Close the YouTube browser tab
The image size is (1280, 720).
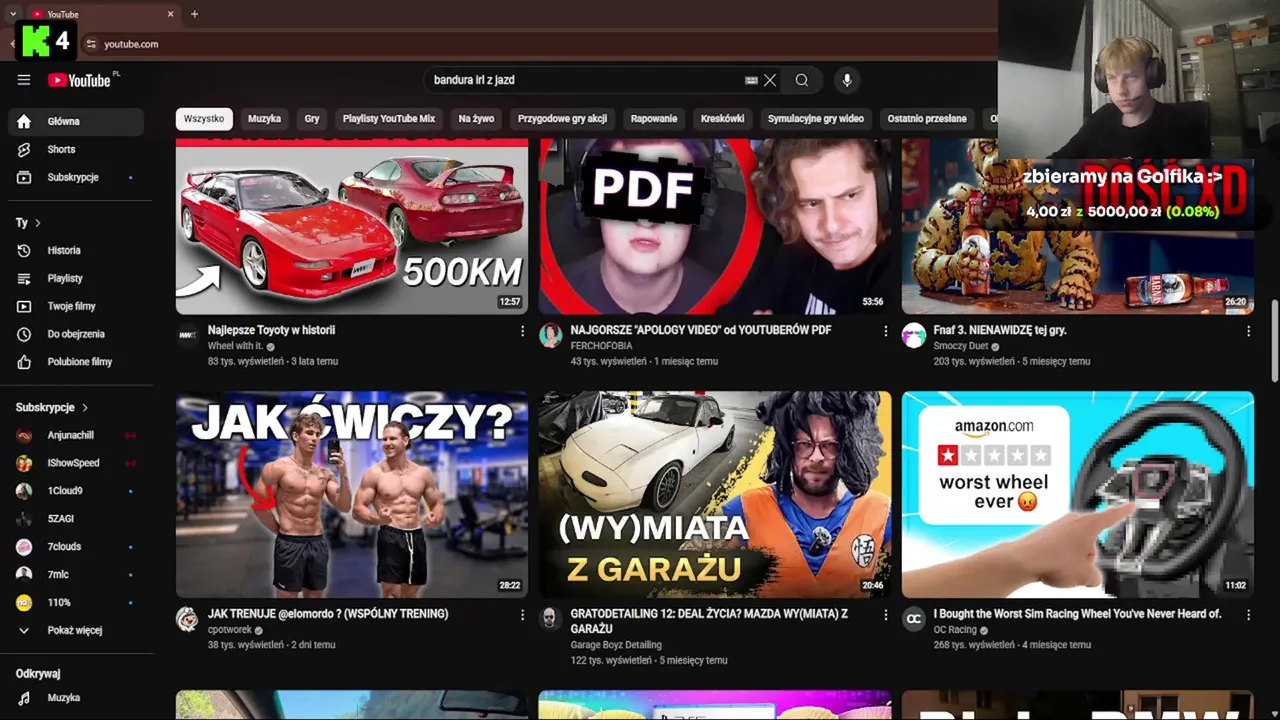[170, 14]
